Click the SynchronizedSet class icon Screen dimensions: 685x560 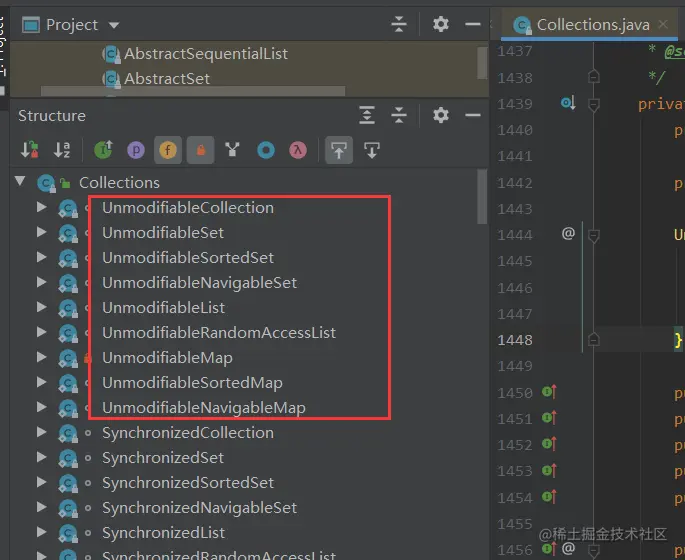[x=68, y=458]
